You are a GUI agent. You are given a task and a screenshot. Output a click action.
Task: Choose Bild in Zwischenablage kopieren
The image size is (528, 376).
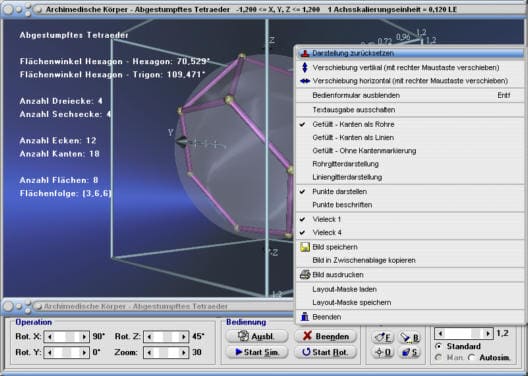click(x=410, y=260)
